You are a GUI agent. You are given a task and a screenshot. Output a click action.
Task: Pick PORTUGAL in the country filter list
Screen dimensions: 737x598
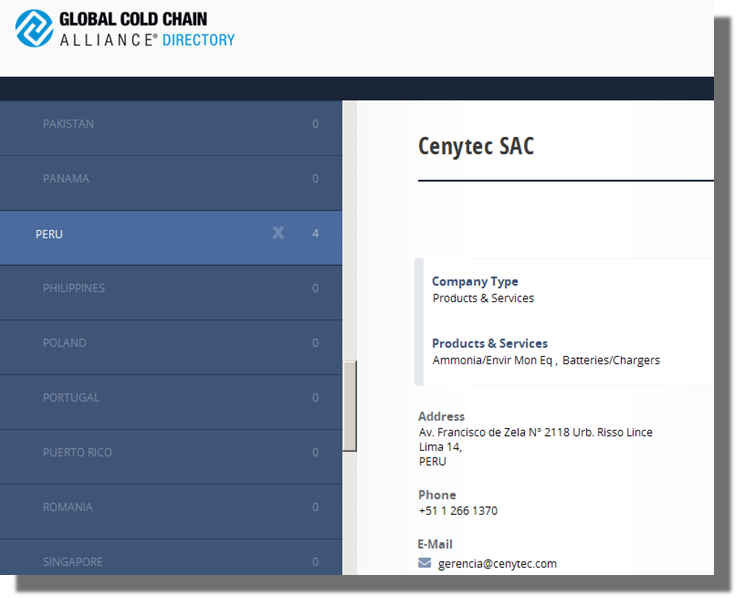click(171, 402)
